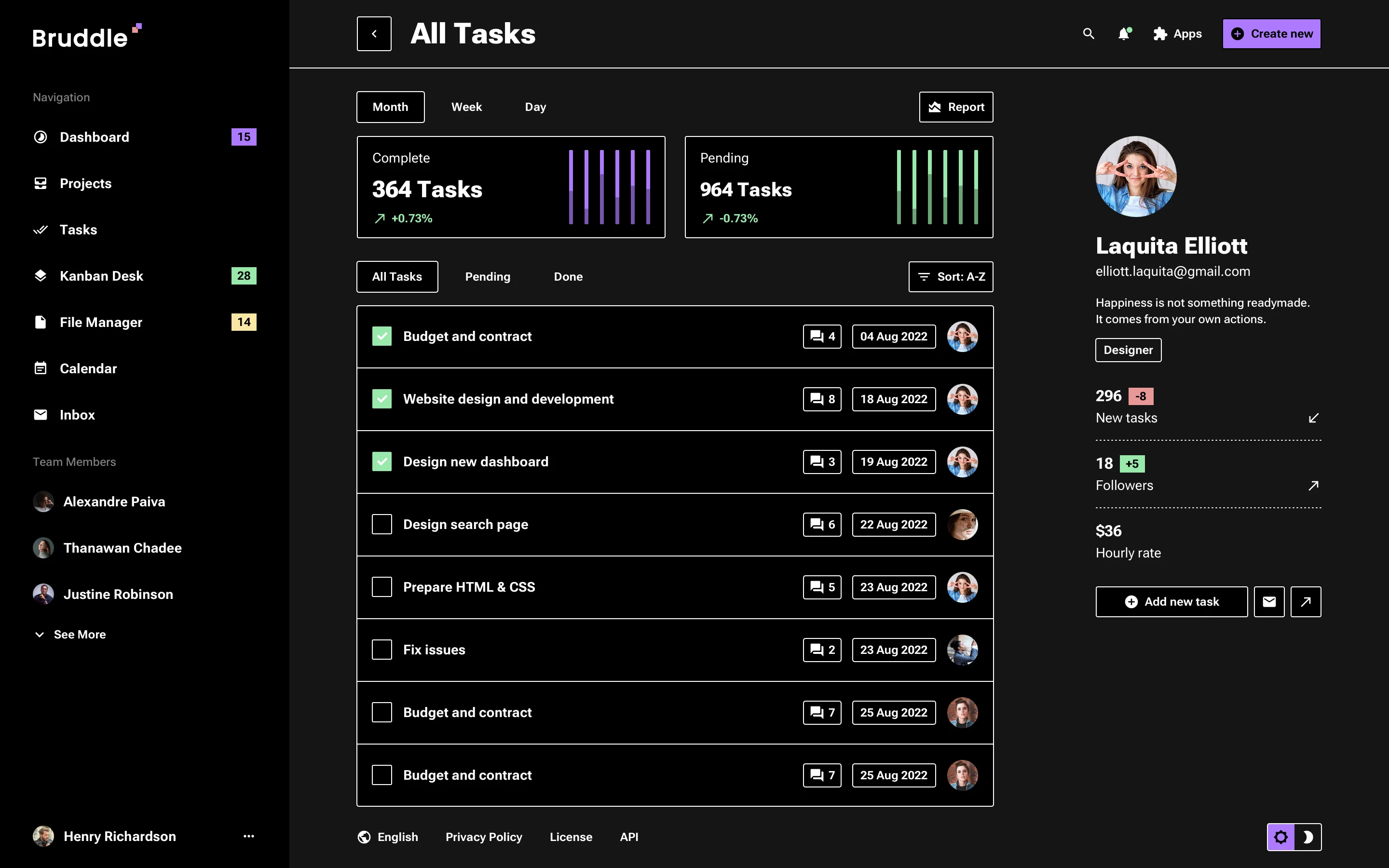
Task: Switch to the Week view tab
Action: (466, 107)
